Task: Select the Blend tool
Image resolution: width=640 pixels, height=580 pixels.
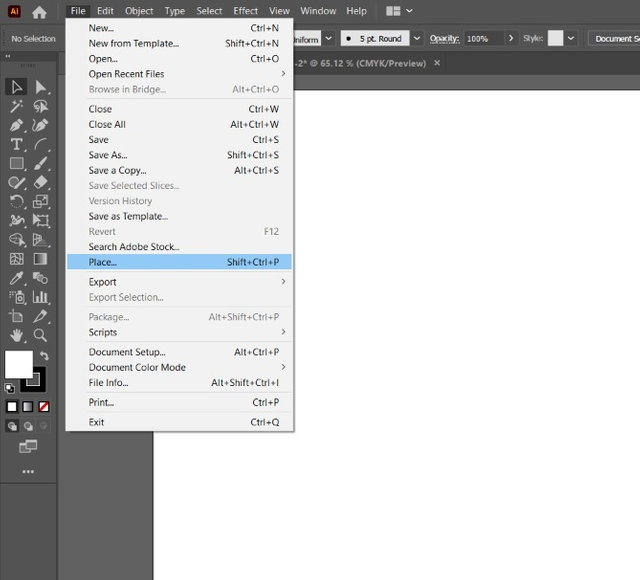Action: tap(40, 278)
